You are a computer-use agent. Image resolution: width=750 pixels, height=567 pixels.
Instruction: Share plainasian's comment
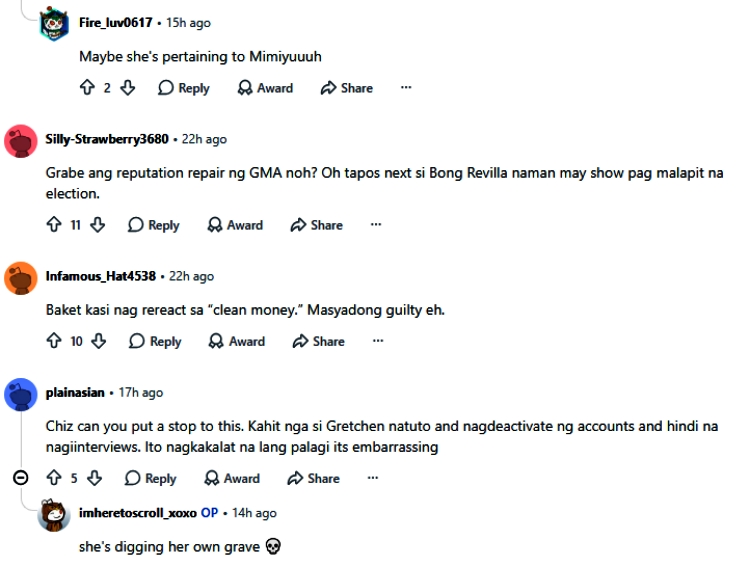313,478
